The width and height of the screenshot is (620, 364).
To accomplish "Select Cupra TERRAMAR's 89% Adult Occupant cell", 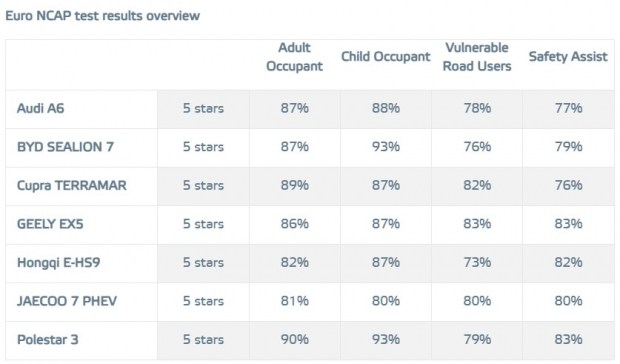I will click(x=295, y=185).
